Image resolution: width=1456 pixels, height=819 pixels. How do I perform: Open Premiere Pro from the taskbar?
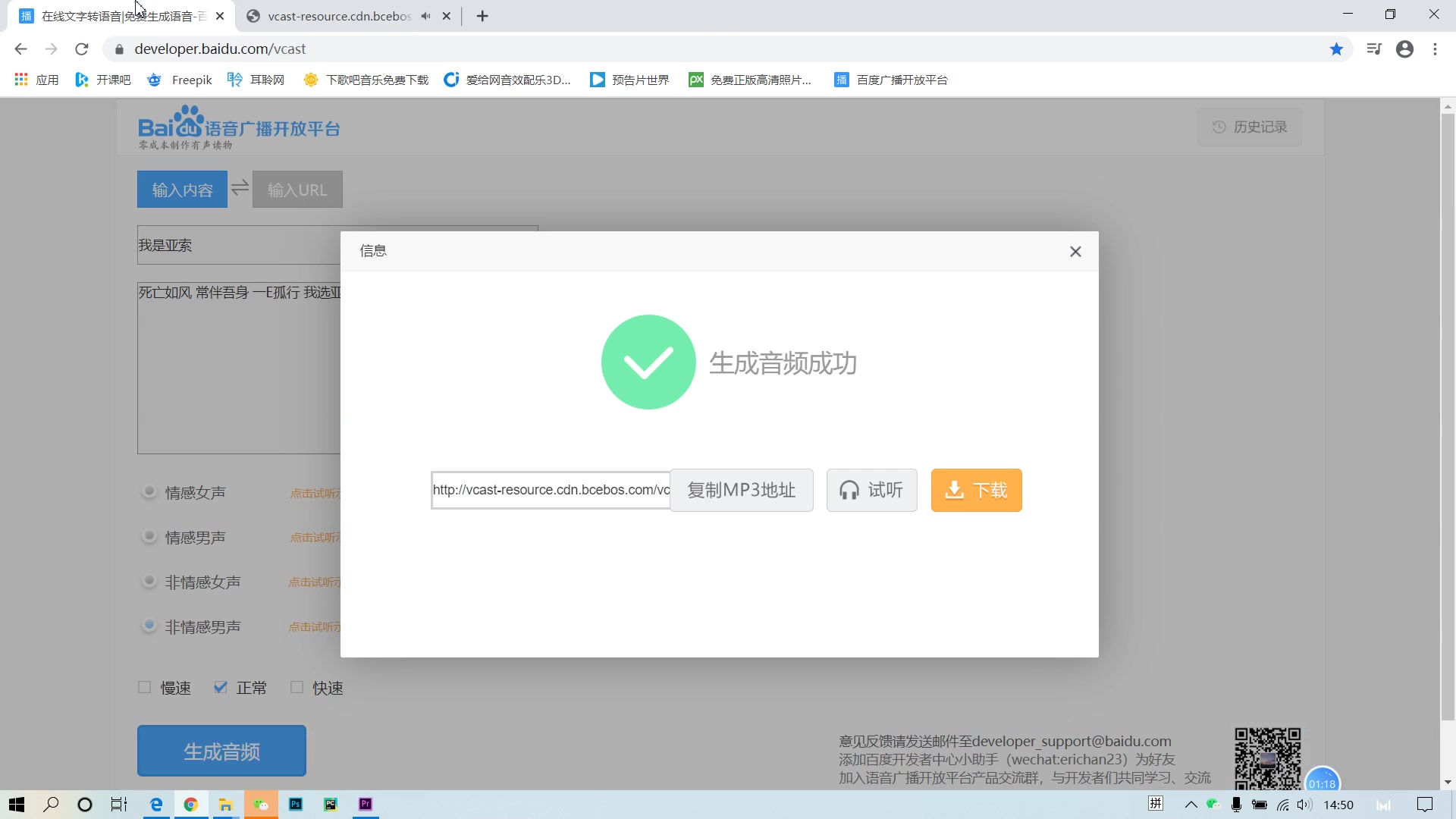point(366,805)
